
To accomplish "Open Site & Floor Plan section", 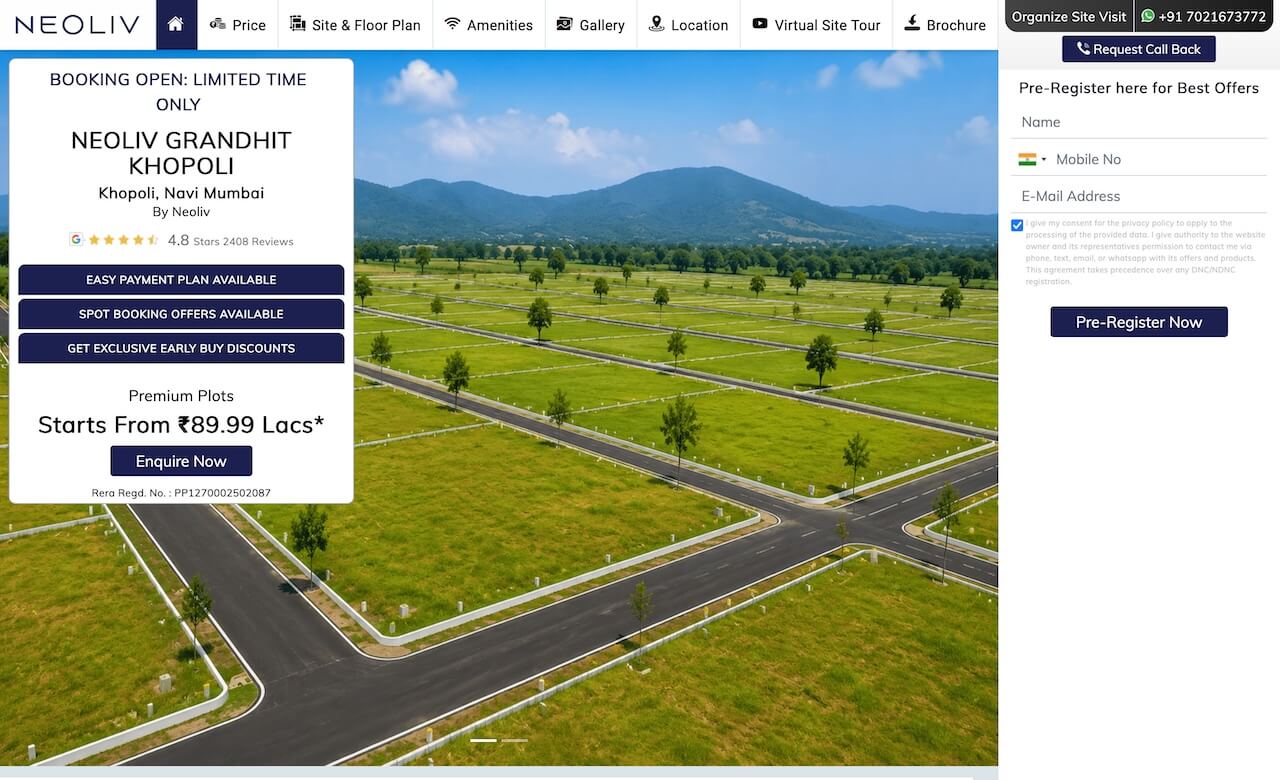I will tap(355, 25).
